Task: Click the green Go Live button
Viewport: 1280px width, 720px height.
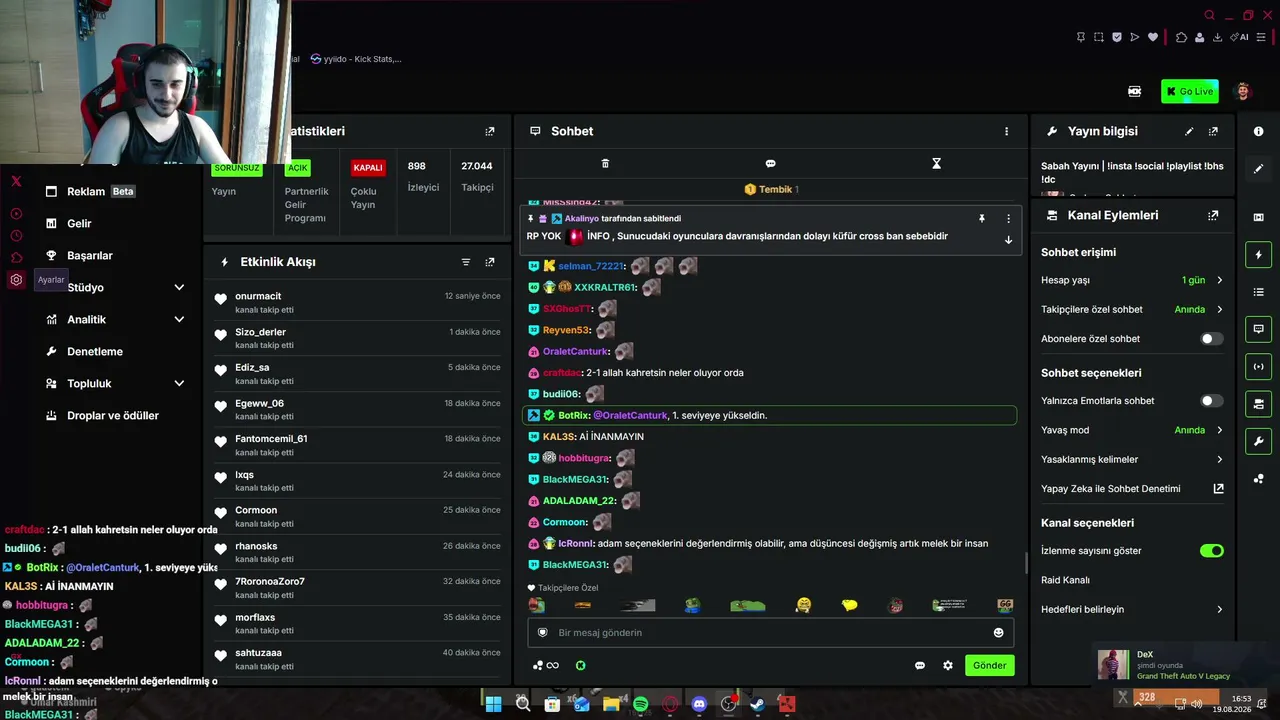Action: pyautogui.click(x=1190, y=91)
